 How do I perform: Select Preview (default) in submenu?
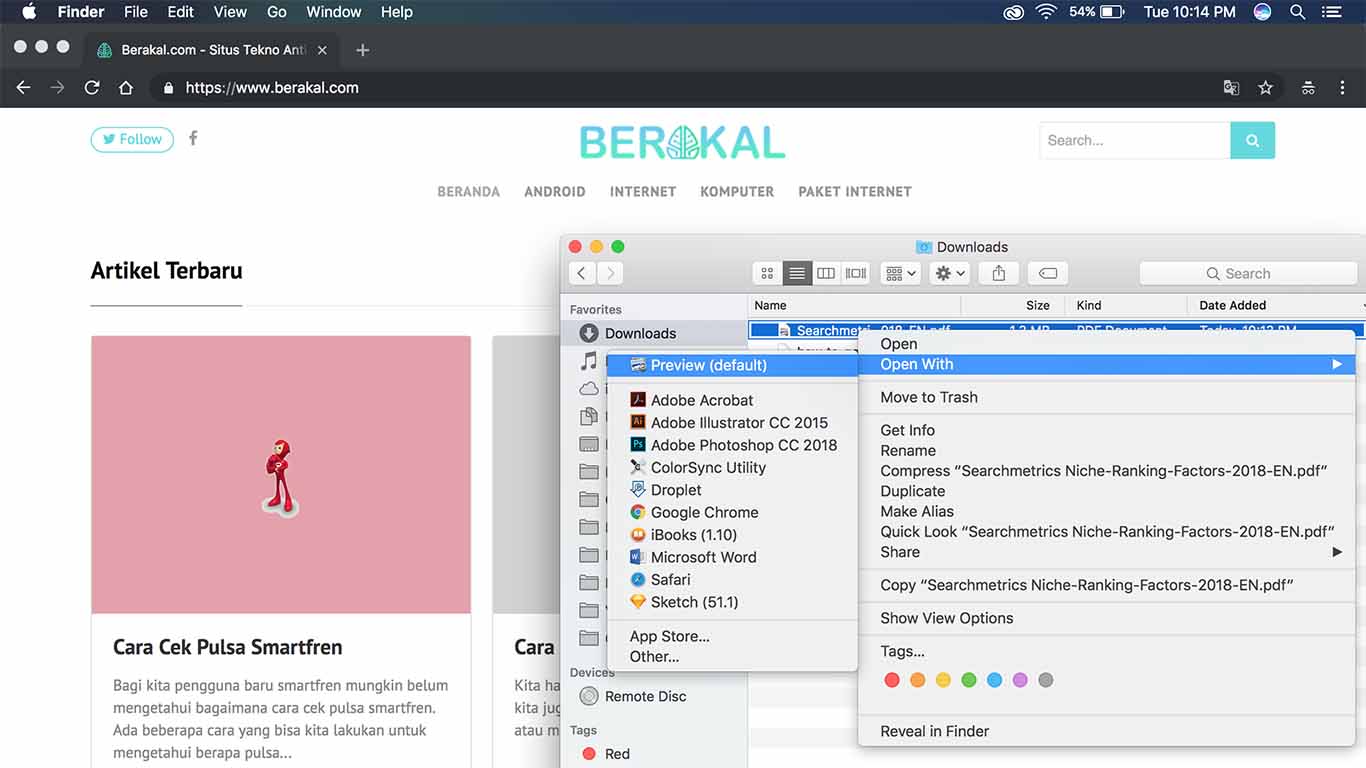[x=732, y=365]
